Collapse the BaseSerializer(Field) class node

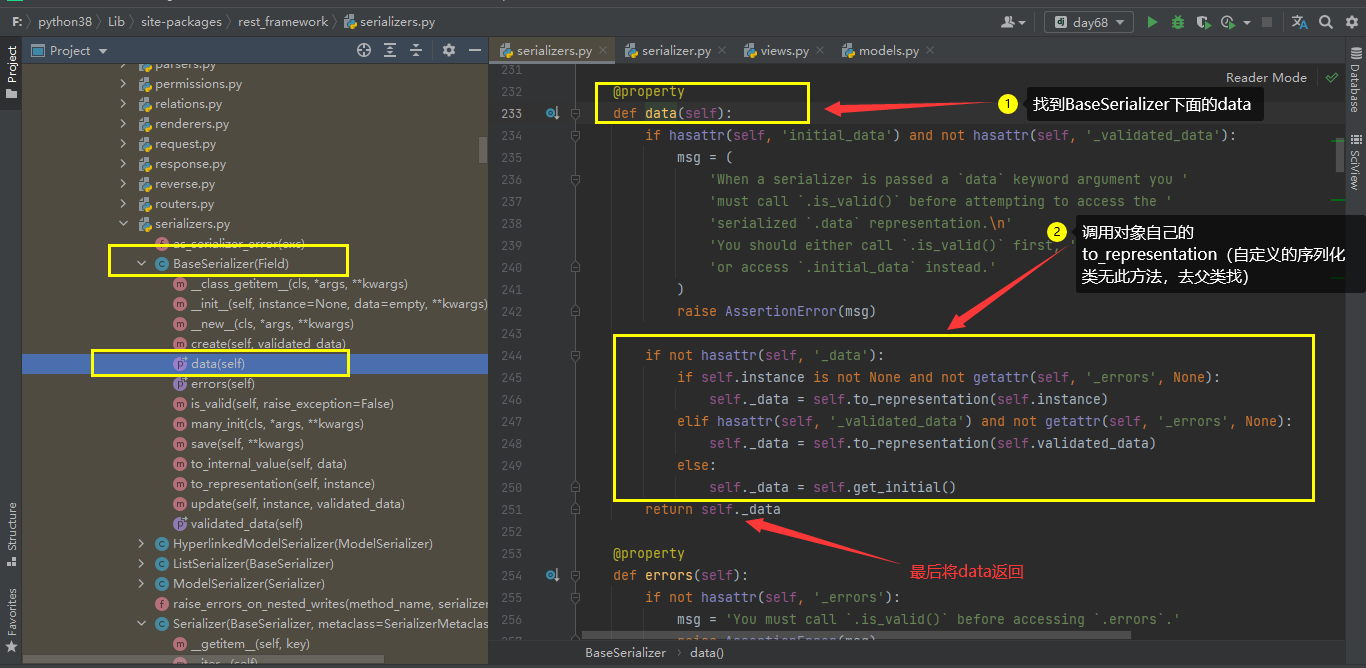[142, 264]
